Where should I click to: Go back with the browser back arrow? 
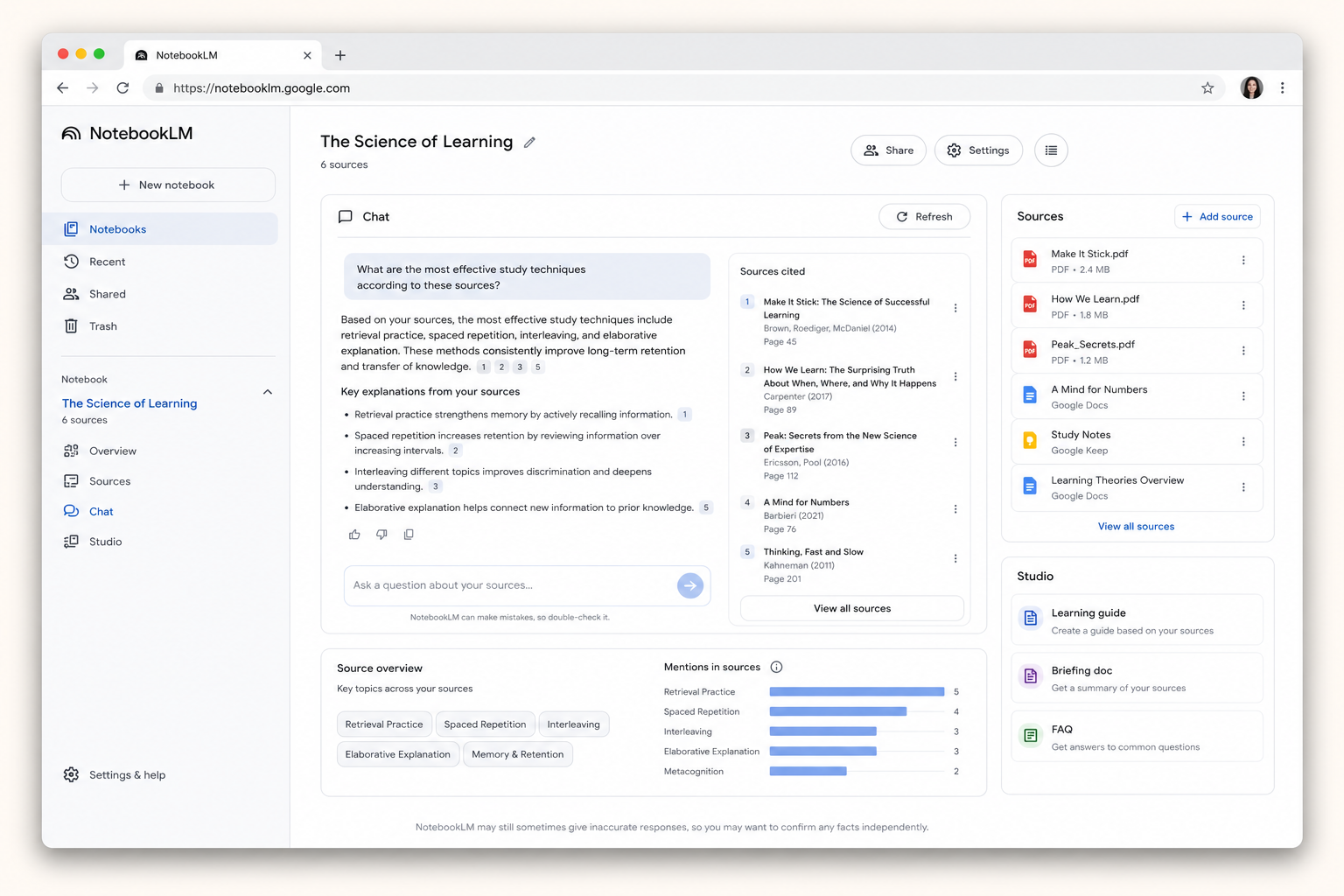coord(63,87)
